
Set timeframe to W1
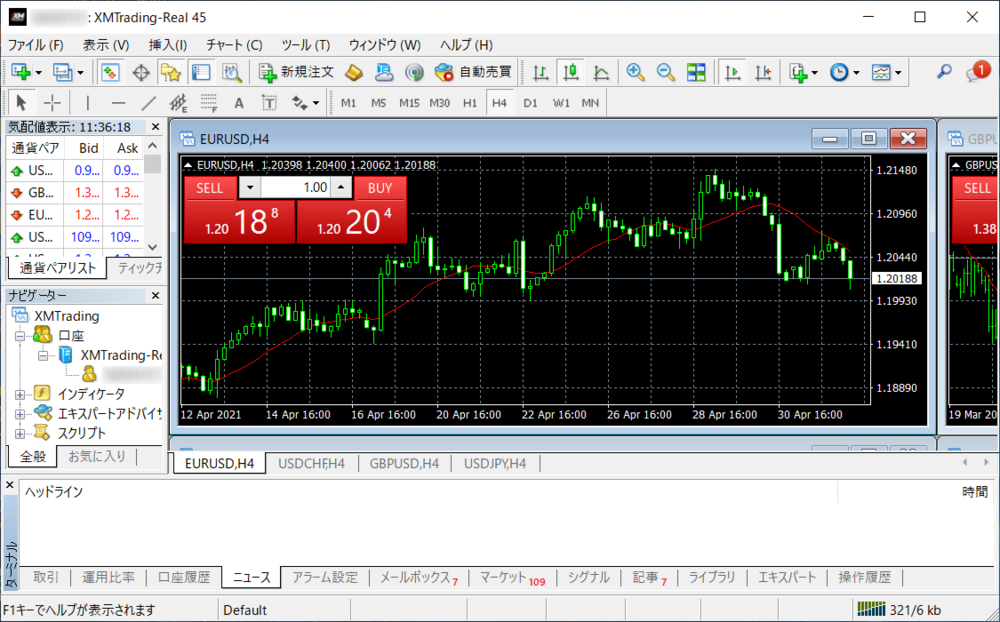pyautogui.click(x=561, y=103)
